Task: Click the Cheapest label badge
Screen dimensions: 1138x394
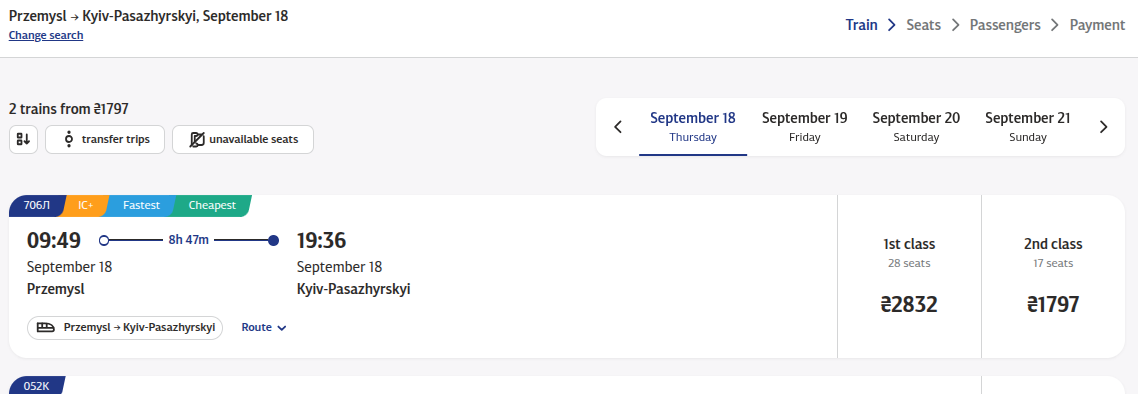Action: [212, 205]
